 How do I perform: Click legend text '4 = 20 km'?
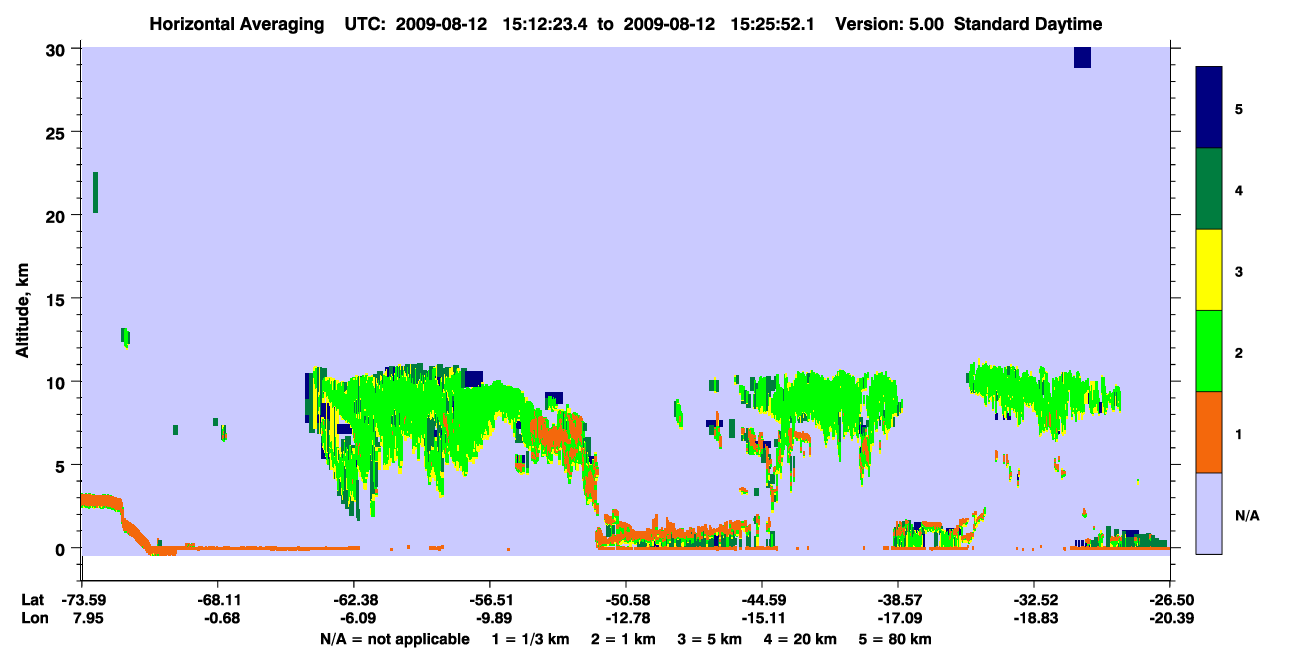[799, 639]
